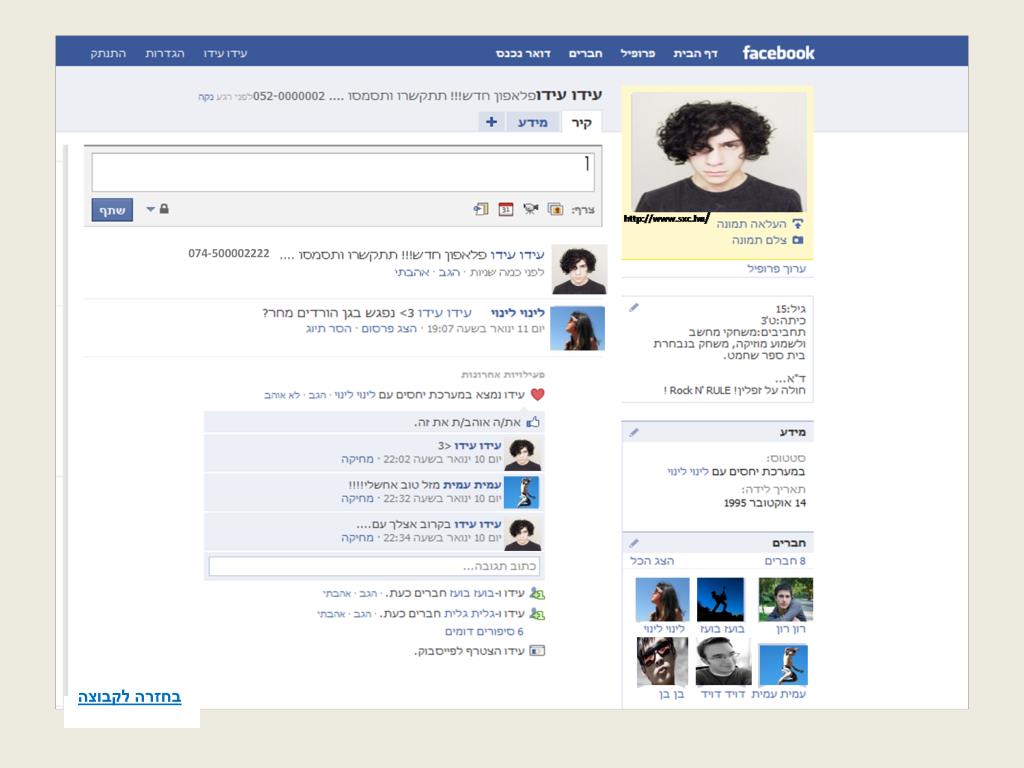1024x768 pixels.
Task: Click the 8 חברים link
Action: click(x=785, y=561)
